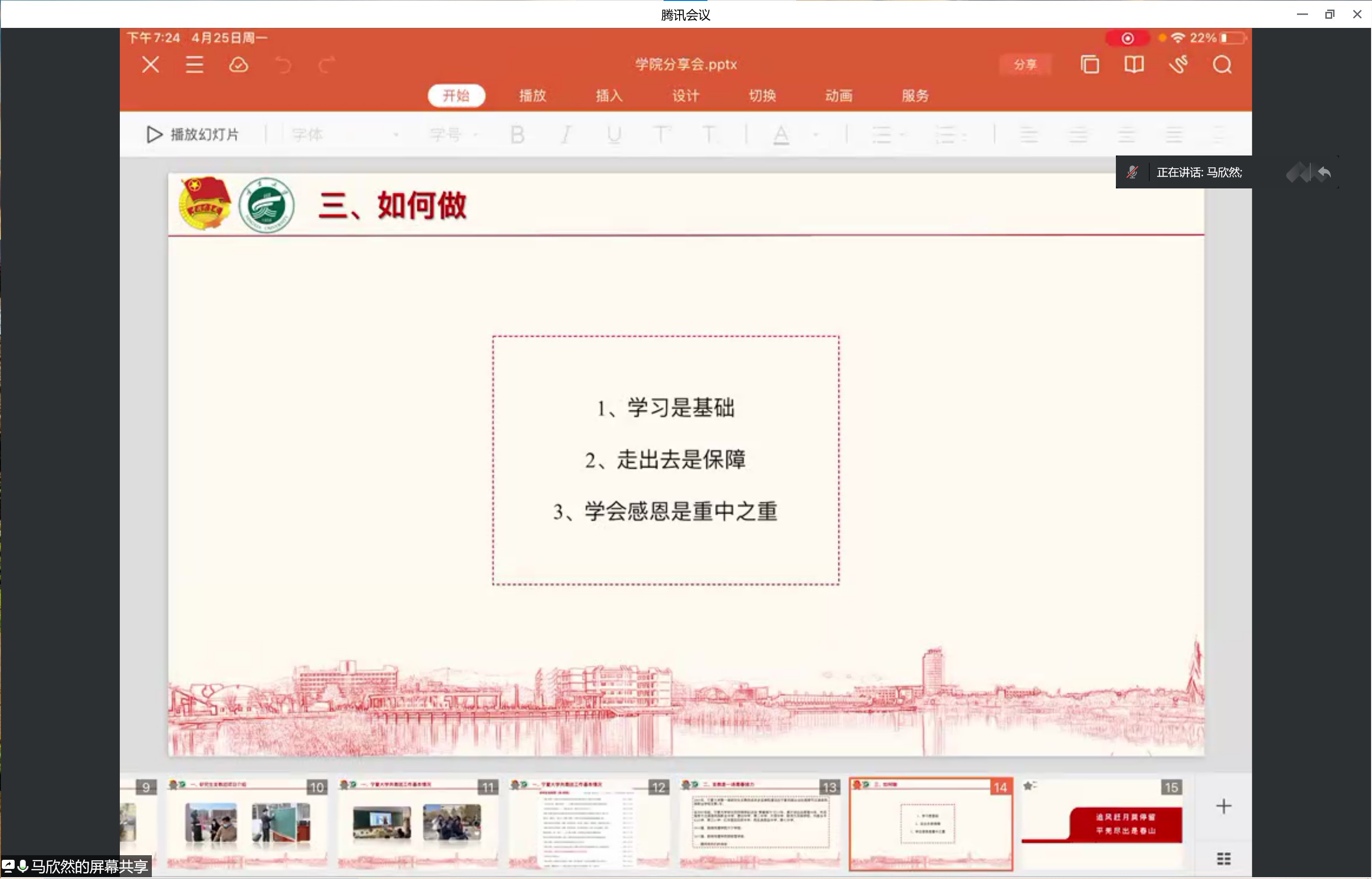Click the font color A swatch
This screenshot has width=1372, height=879.
781,135
